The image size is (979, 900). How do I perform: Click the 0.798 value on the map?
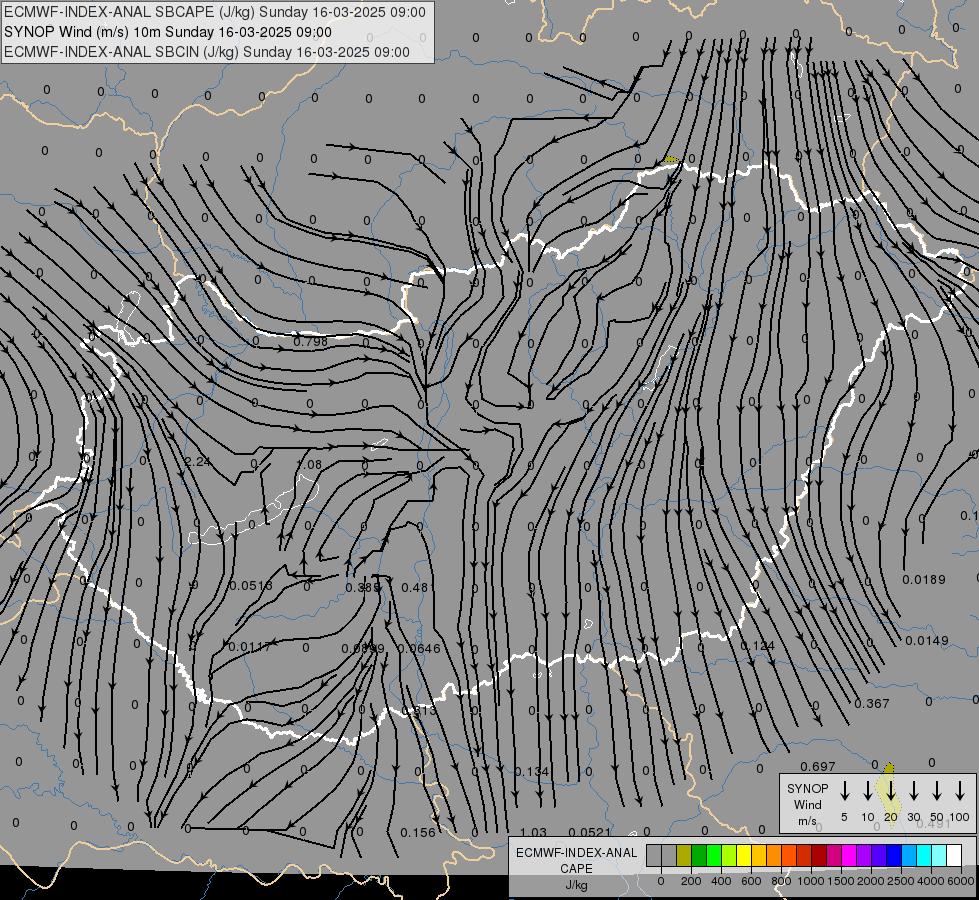point(310,342)
